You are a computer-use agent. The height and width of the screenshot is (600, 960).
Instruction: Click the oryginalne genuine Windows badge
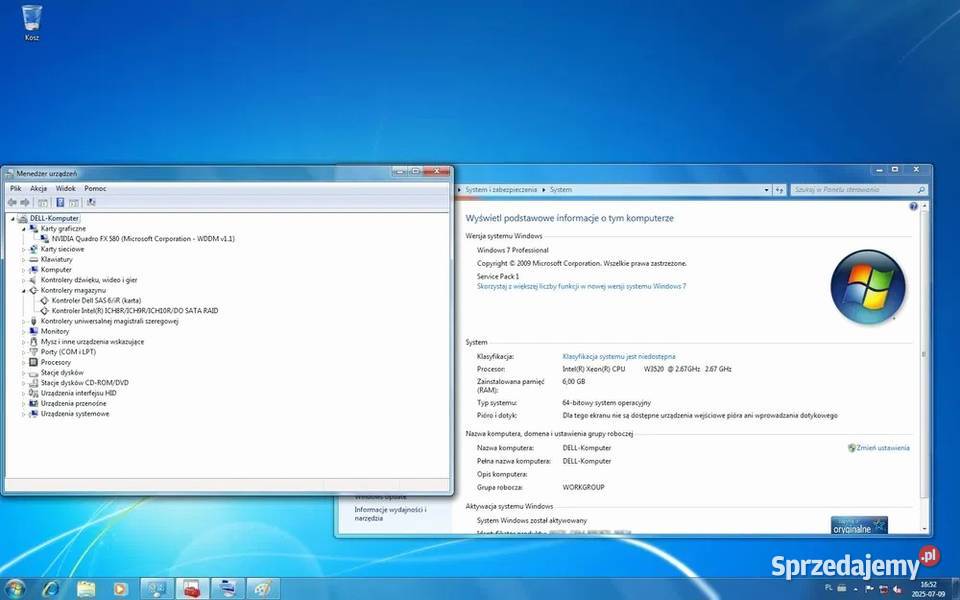858,524
